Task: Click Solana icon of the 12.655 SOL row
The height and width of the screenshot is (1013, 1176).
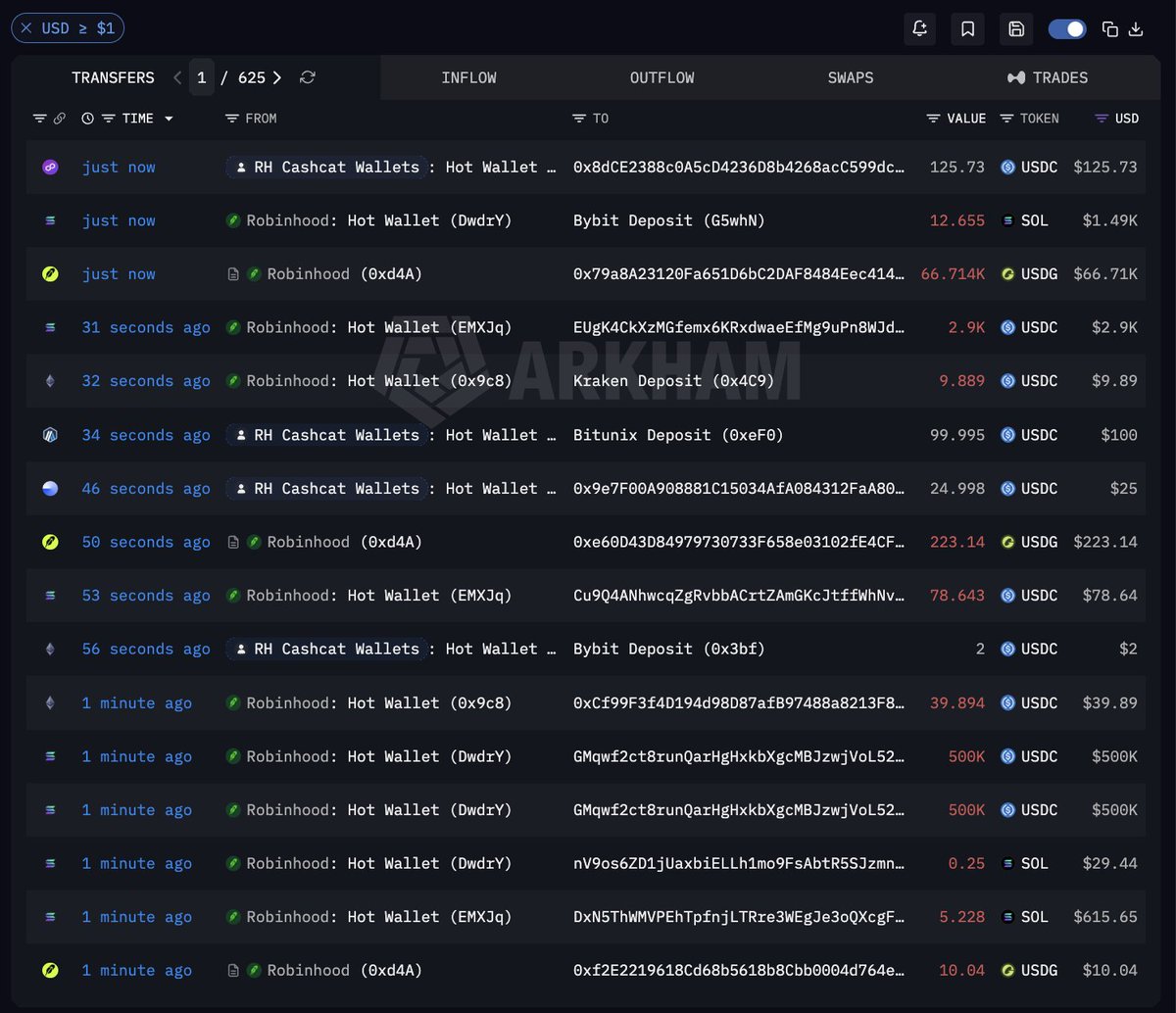Action: point(50,221)
